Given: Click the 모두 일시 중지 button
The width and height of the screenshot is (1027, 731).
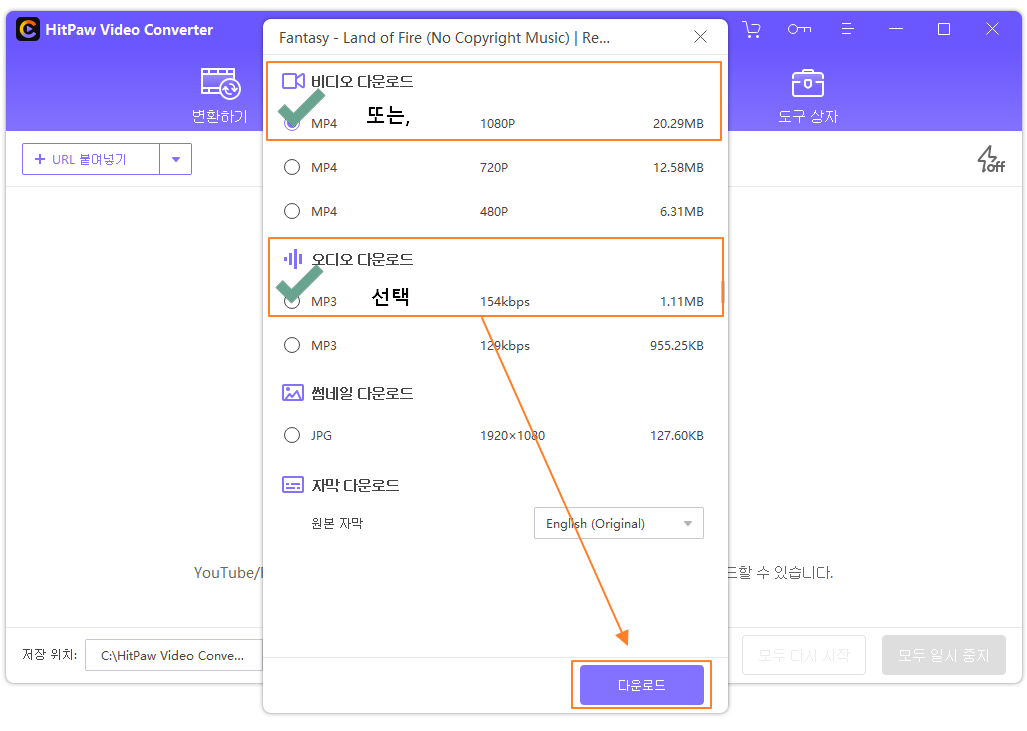Looking at the screenshot, I should [944, 655].
